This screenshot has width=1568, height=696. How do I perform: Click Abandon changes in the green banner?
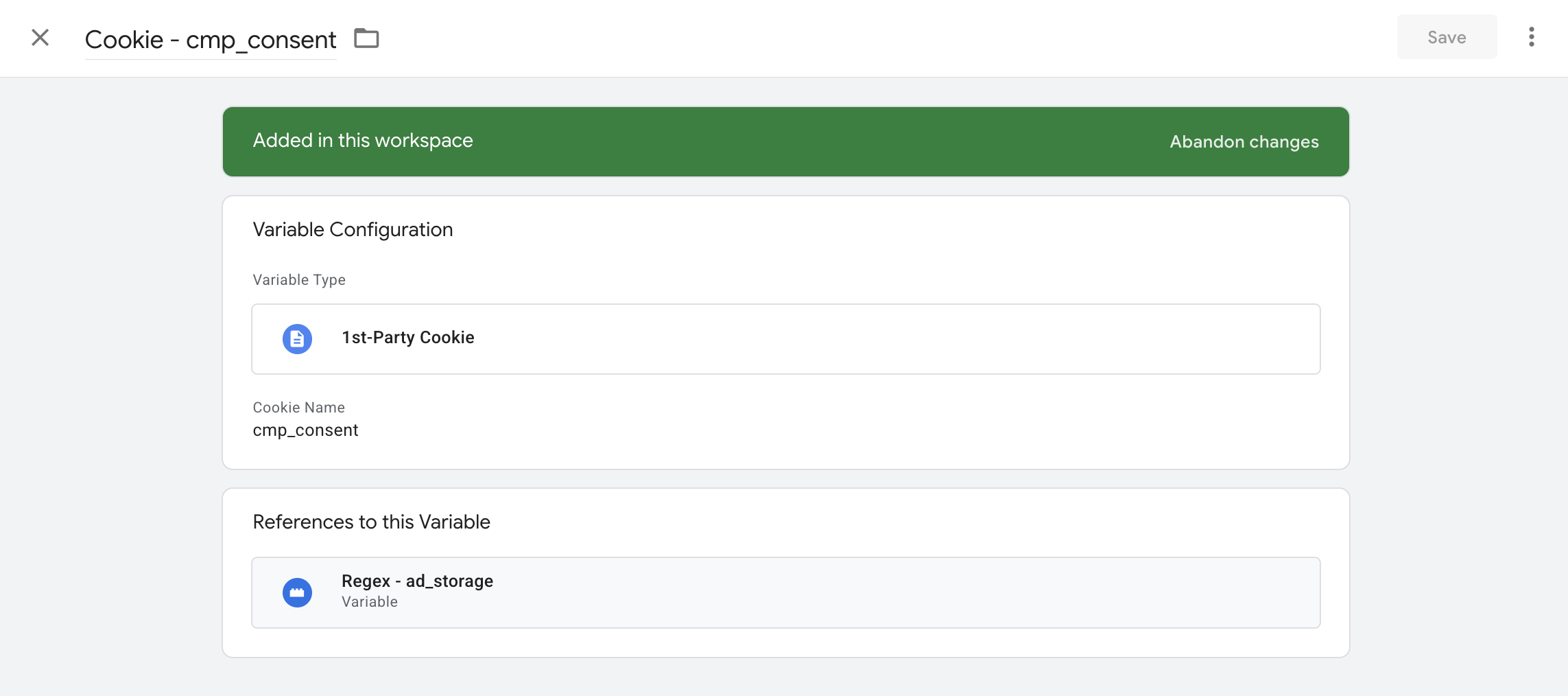[1244, 141]
